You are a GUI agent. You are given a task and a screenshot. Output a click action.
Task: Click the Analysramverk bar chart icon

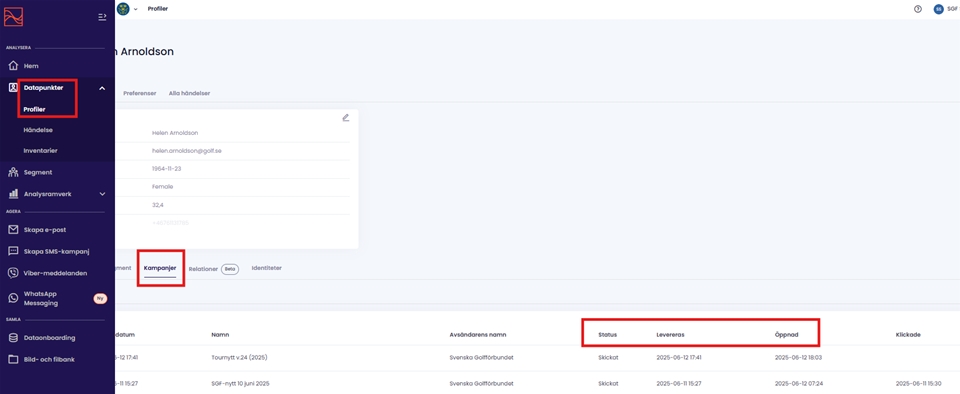click(13, 193)
